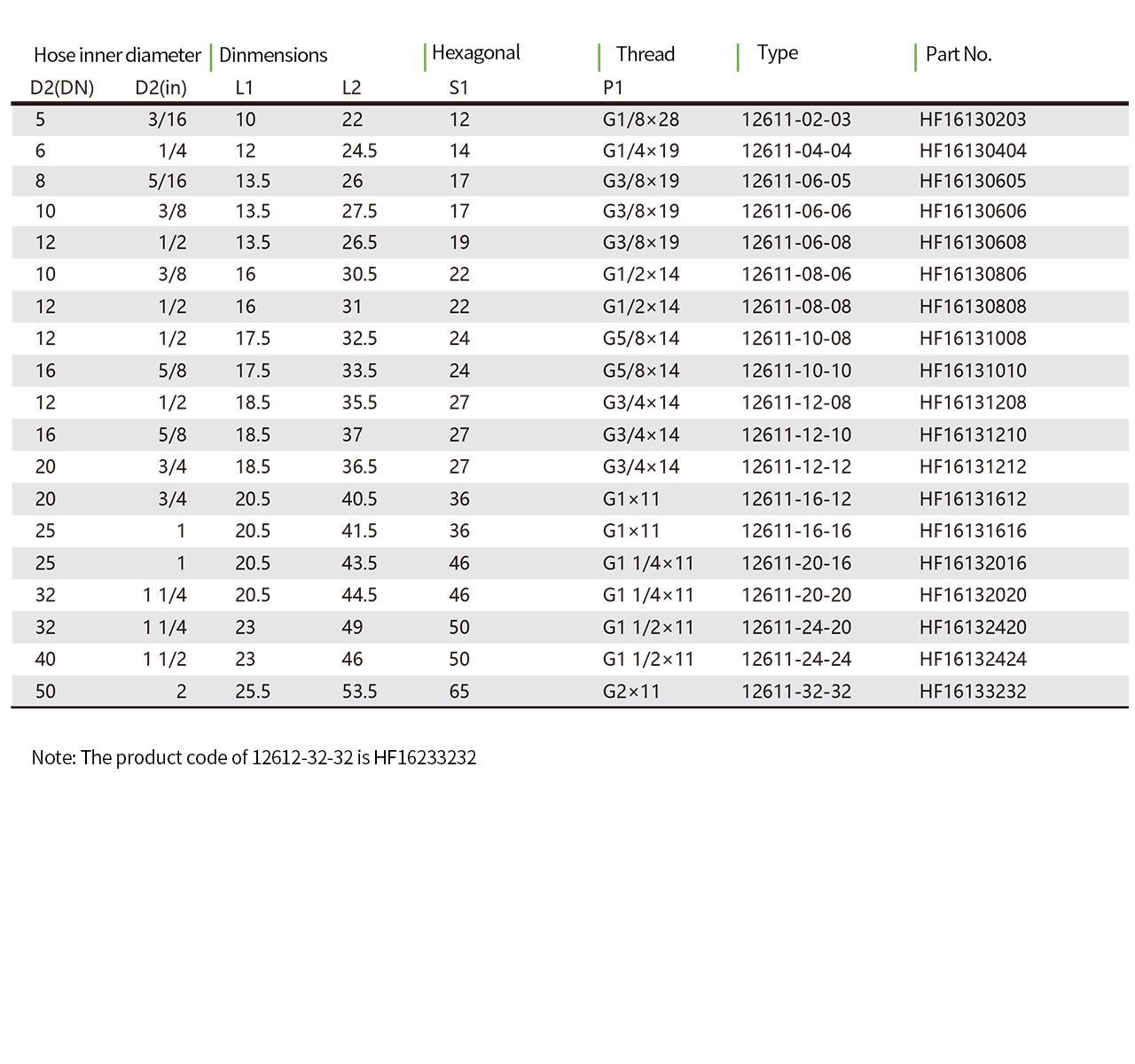Image resolution: width=1135 pixels, height=1064 pixels.
Task: Click D2(in) value 3/16
Action: (168, 120)
